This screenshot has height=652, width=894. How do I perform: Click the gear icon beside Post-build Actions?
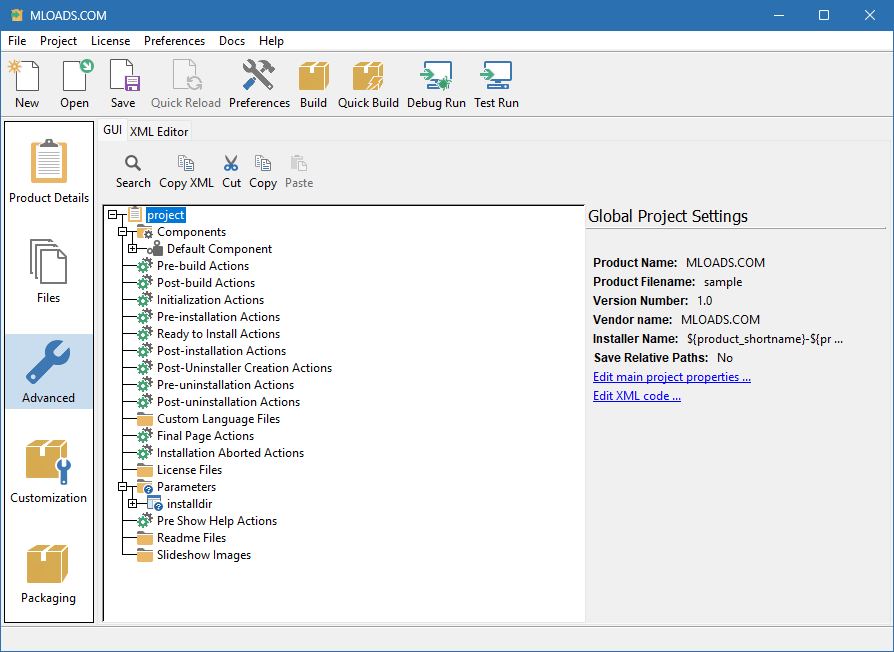tap(145, 283)
